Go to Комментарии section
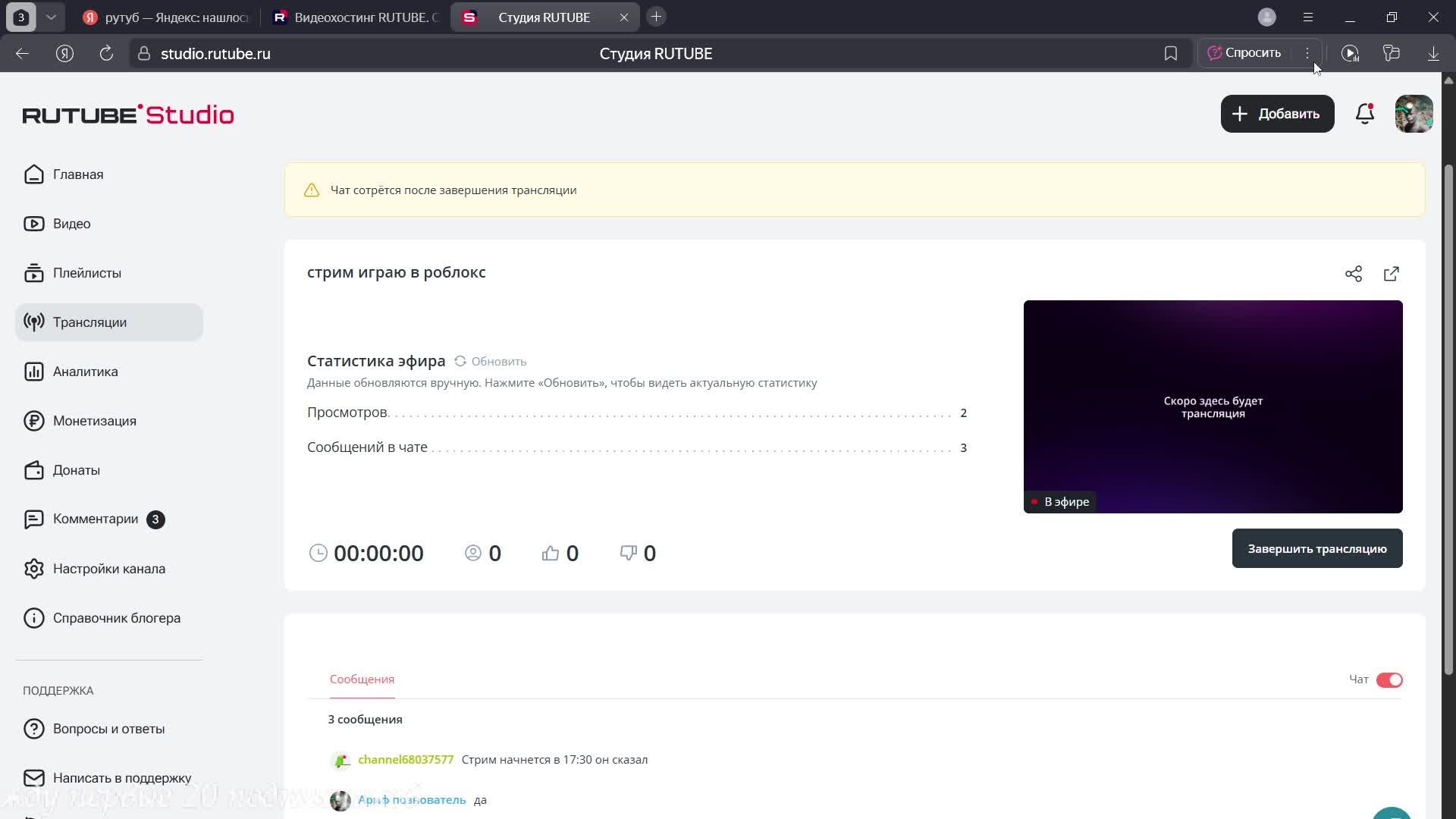Image resolution: width=1456 pixels, height=819 pixels. pyautogui.click(x=95, y=519)
